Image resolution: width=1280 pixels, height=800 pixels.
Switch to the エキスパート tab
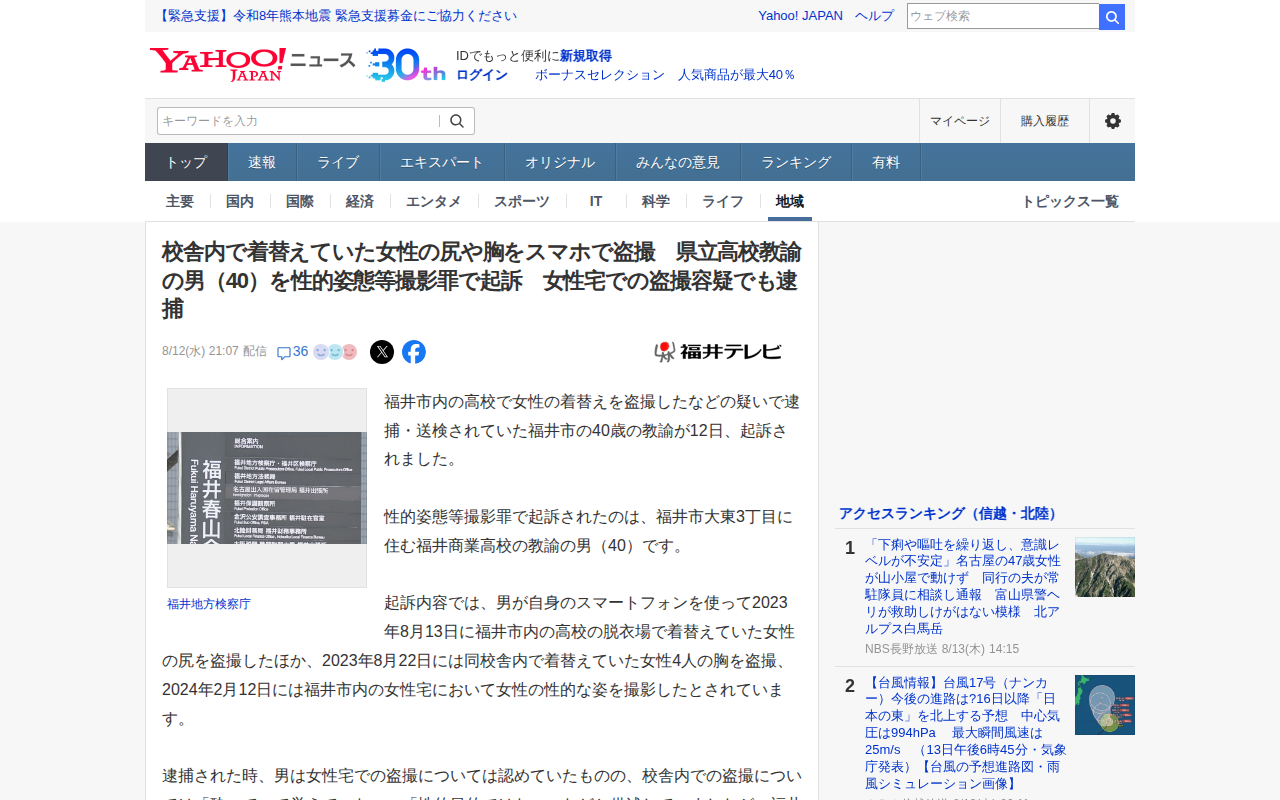point(442,162)
